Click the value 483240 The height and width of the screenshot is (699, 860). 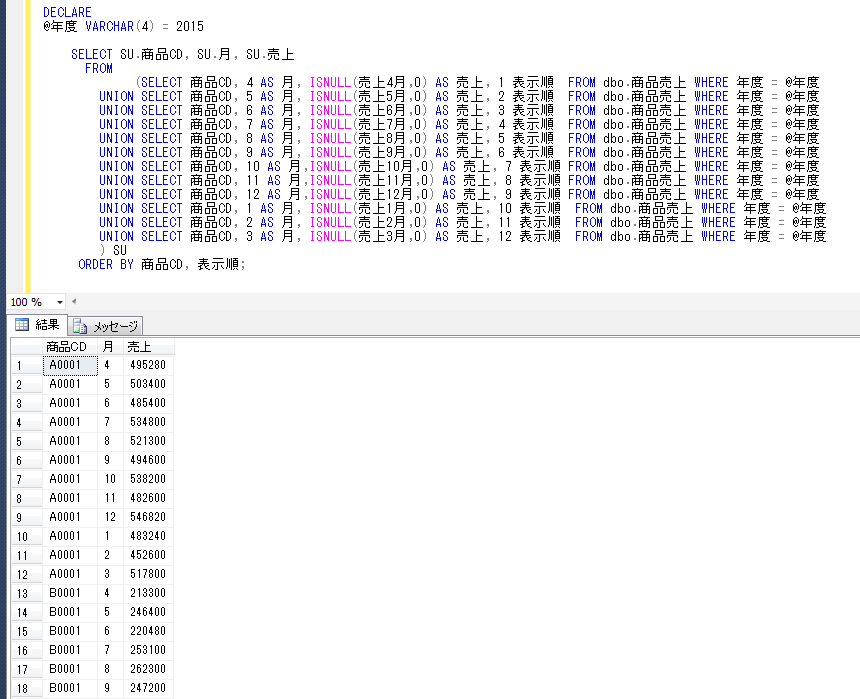pyautogui.click(x=148, y=536)
